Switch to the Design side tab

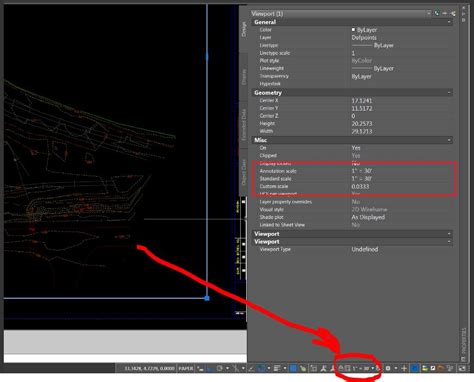pyautogui.click(x=244, y=29)
